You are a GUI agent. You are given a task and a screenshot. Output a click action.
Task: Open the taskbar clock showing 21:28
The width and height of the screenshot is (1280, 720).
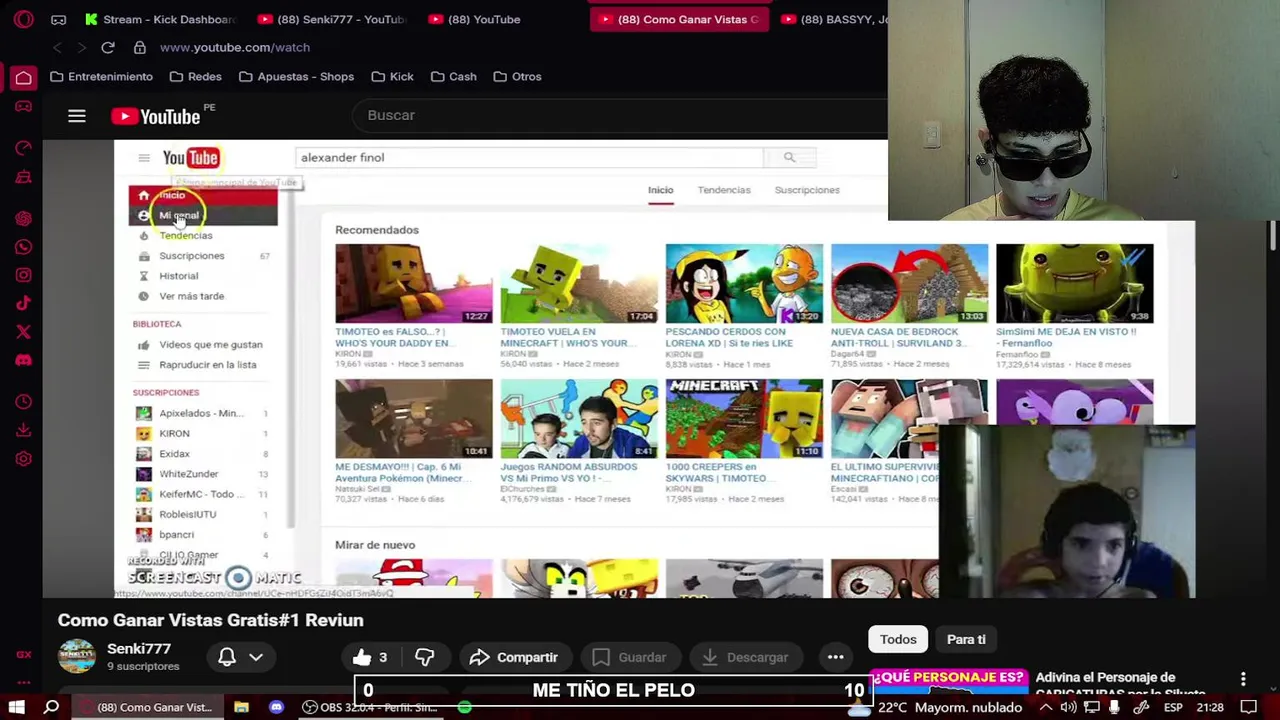click(x=1210, y=707)
